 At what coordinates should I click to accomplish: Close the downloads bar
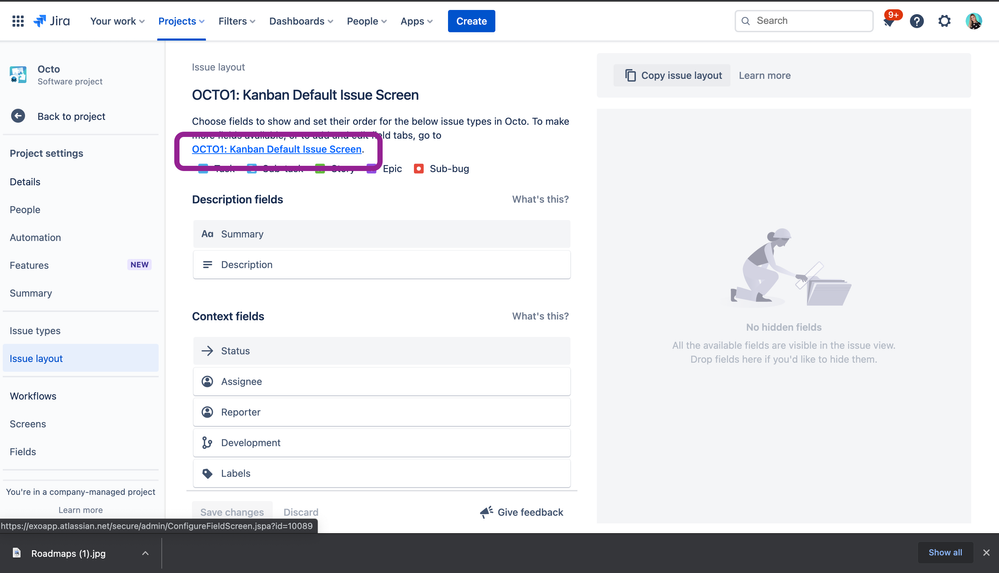coord(986,553)
